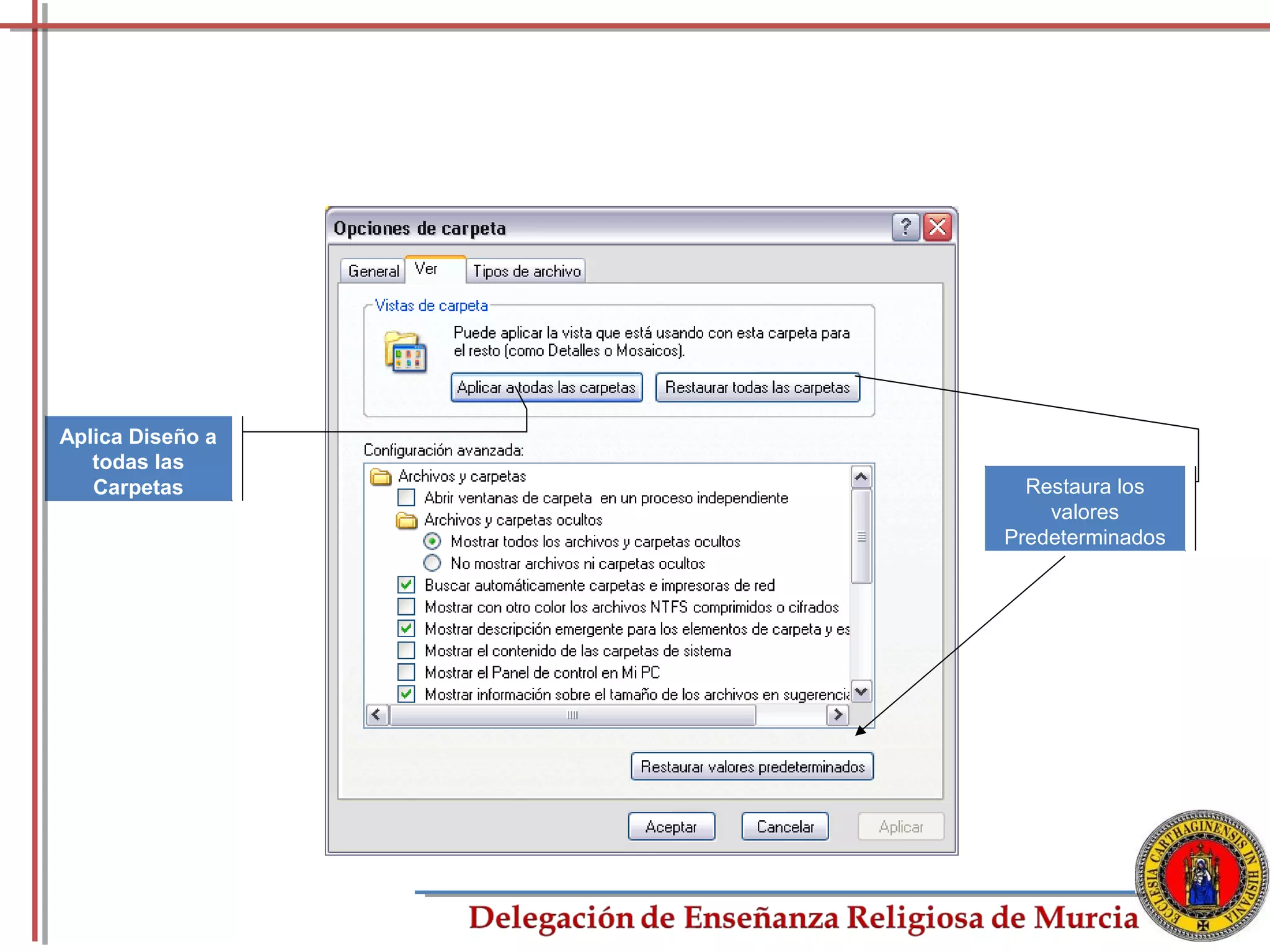The image size is (1270, 952).
Task: Switch to the General tab
Action: click(x=373, y=271)
